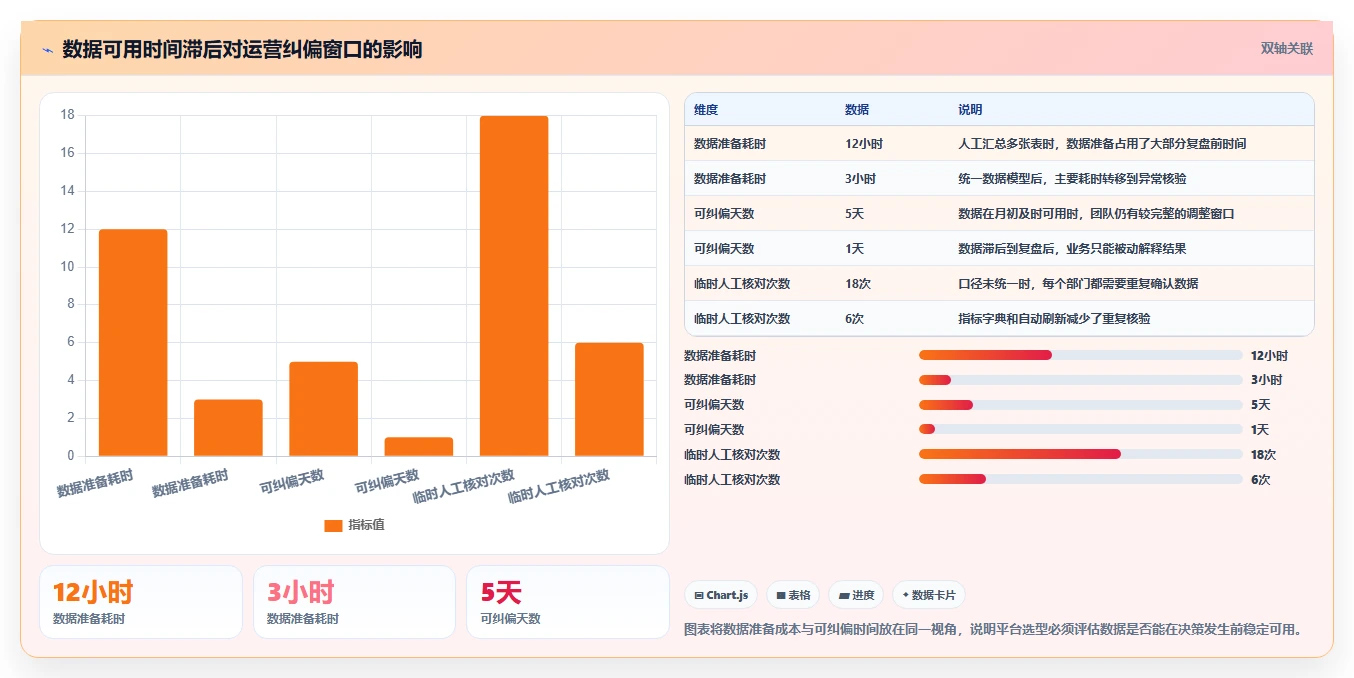The width and height of the screenshot is (1354, 678).
Task: Click the progress bar labeled 3小时
Action: pos(1080,380)
